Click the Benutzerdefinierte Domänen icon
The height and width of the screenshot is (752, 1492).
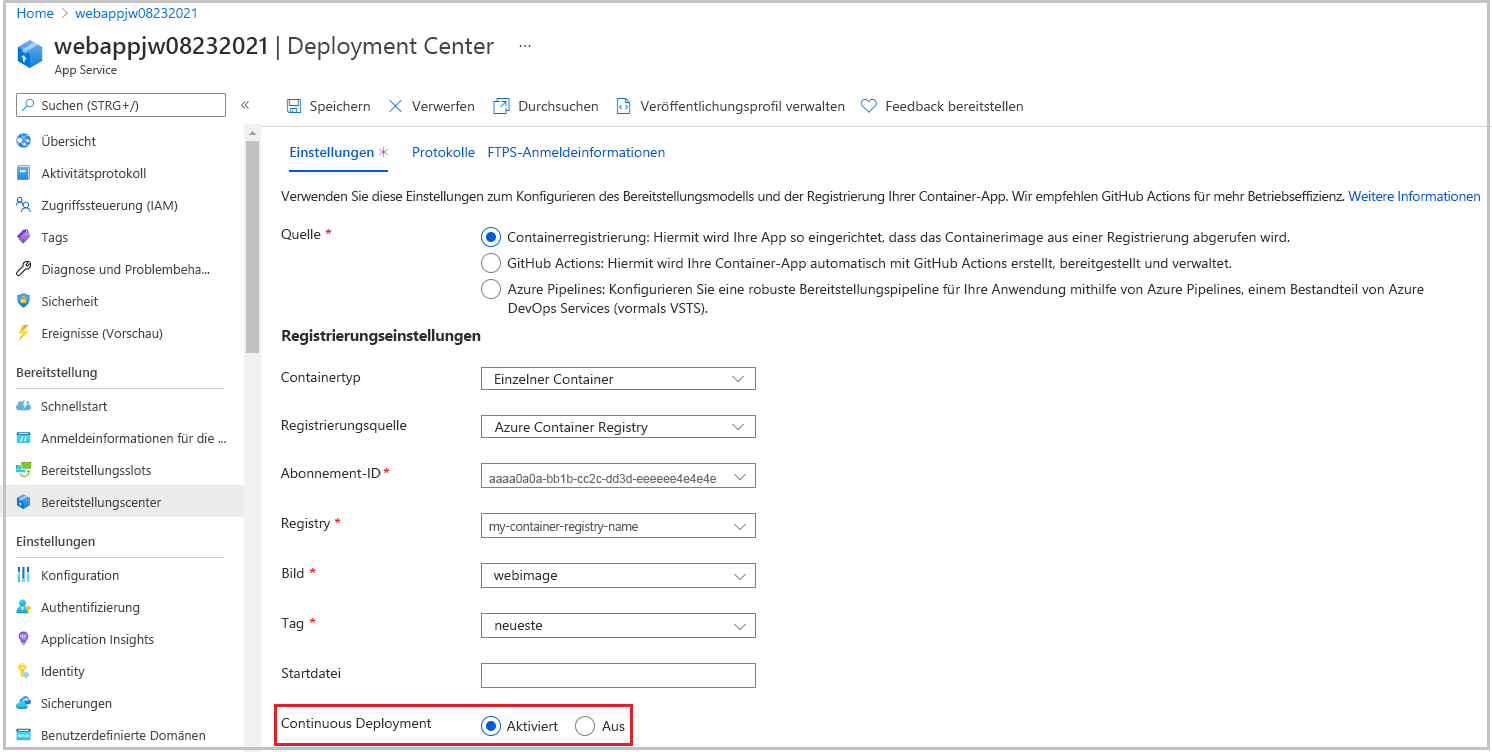point(24,735)
